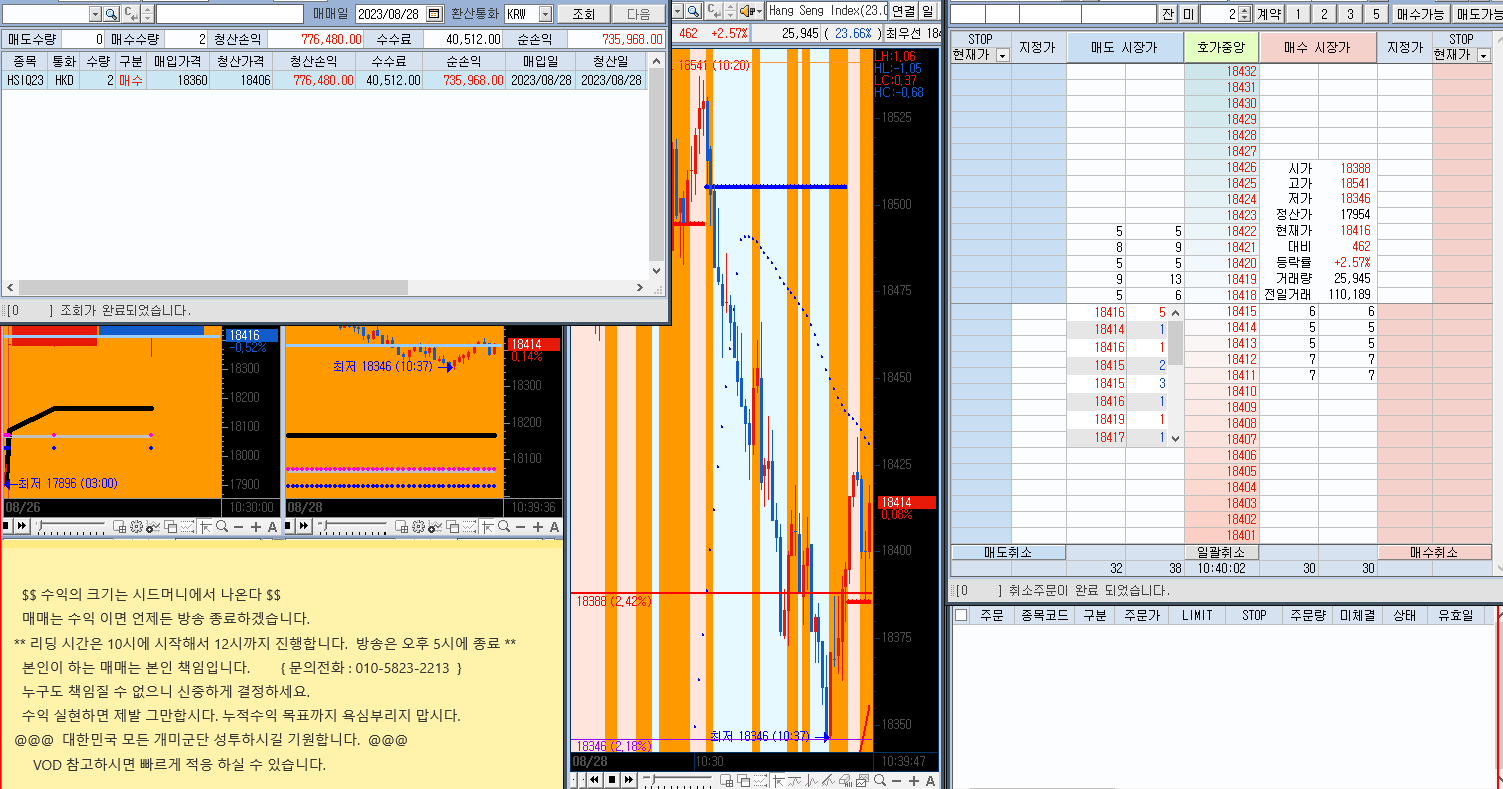1503x789 pixels.
Task: Click the plus zoom-in icon on the Hang Seng chart toolbar
Action: 913,779
